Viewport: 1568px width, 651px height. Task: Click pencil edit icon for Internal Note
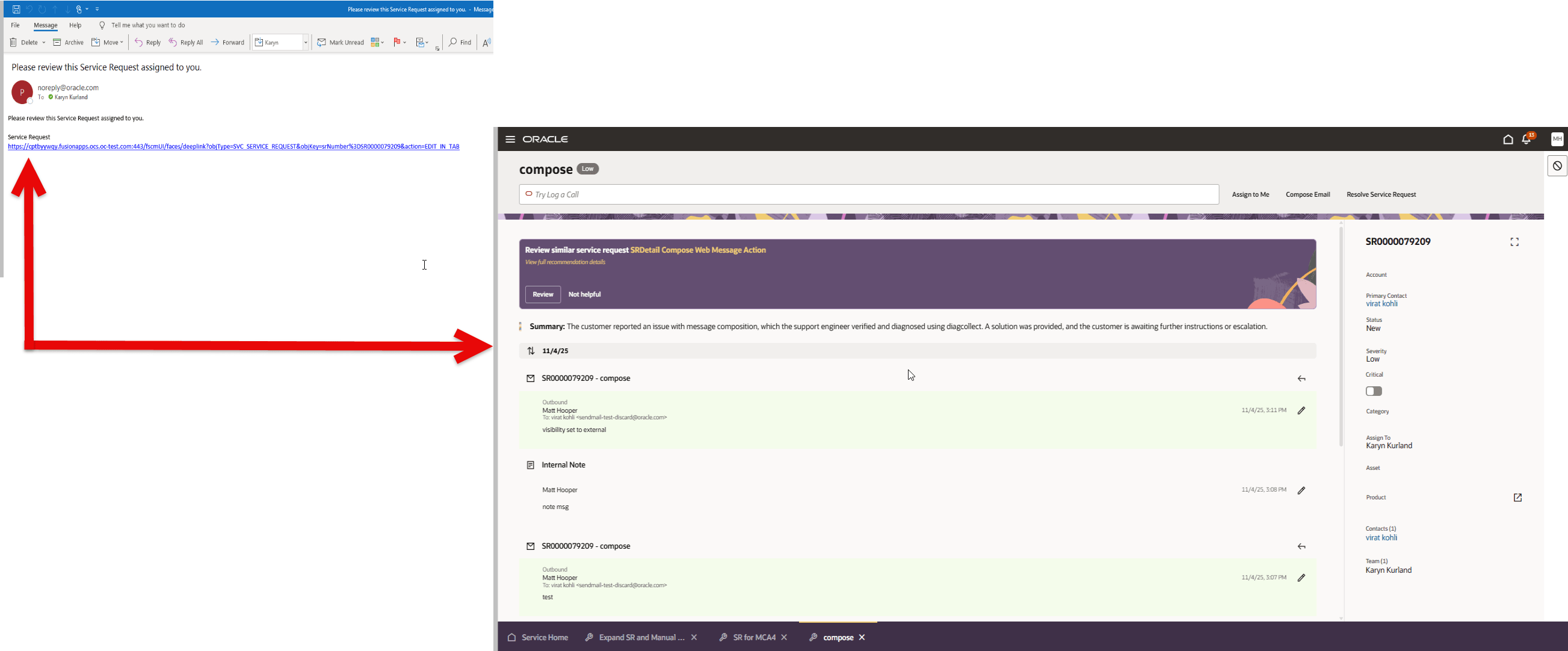1301,490
